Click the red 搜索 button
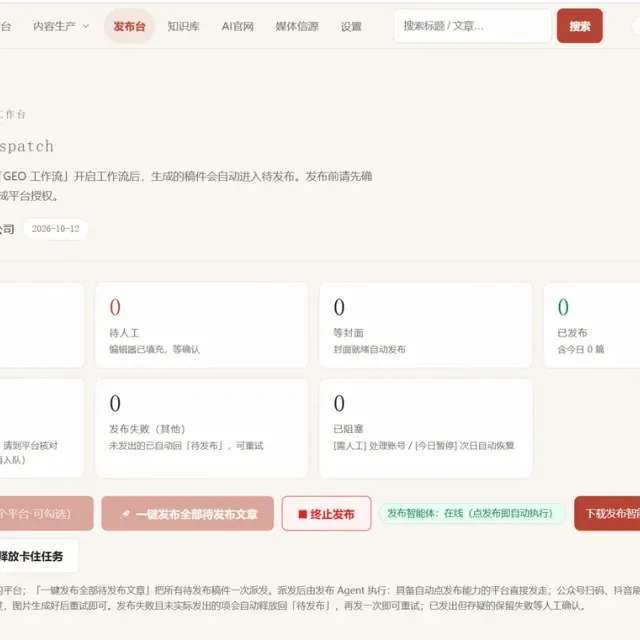This screenshot has width=640, height=640. click(x=580, y=26)
